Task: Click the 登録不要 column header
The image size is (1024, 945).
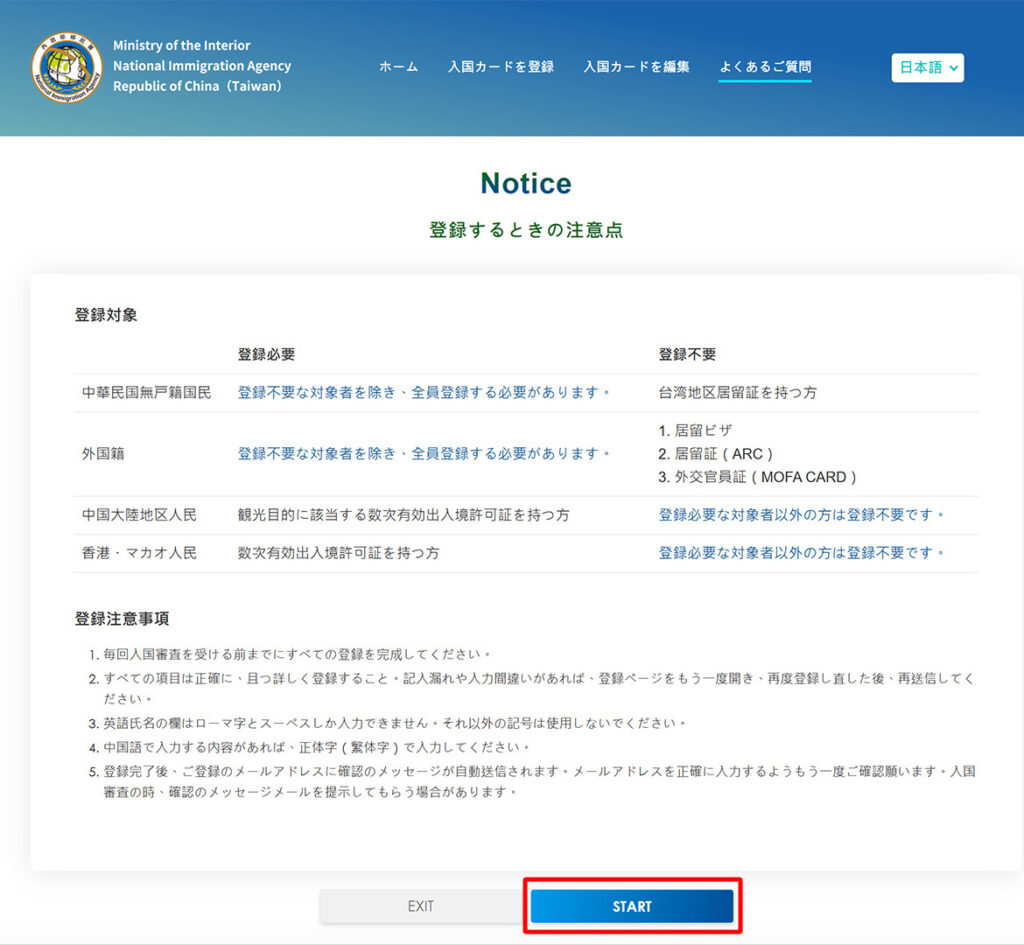Action: point(686,355)
